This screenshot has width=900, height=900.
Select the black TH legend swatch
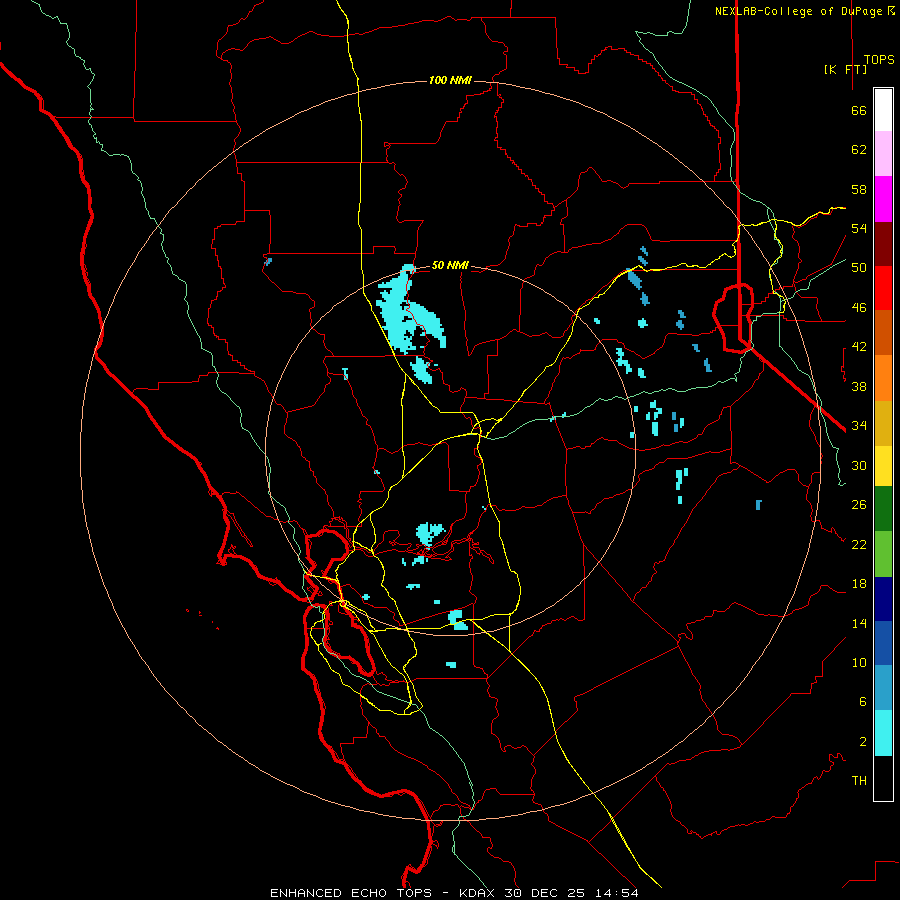tap(883, 778)
